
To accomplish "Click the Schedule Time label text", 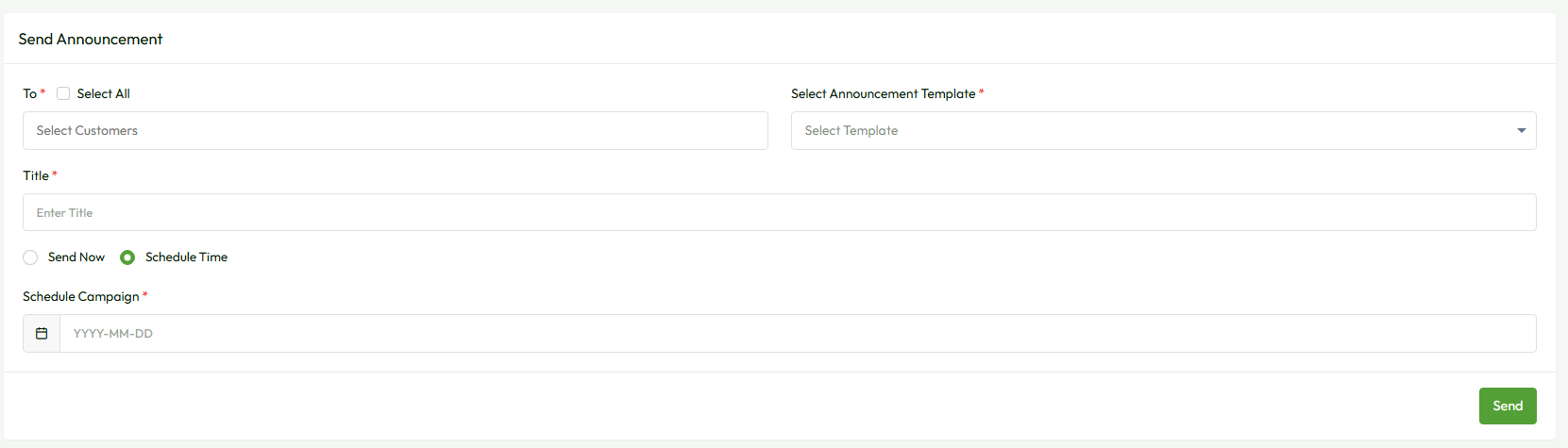I will tap(186, 257).
